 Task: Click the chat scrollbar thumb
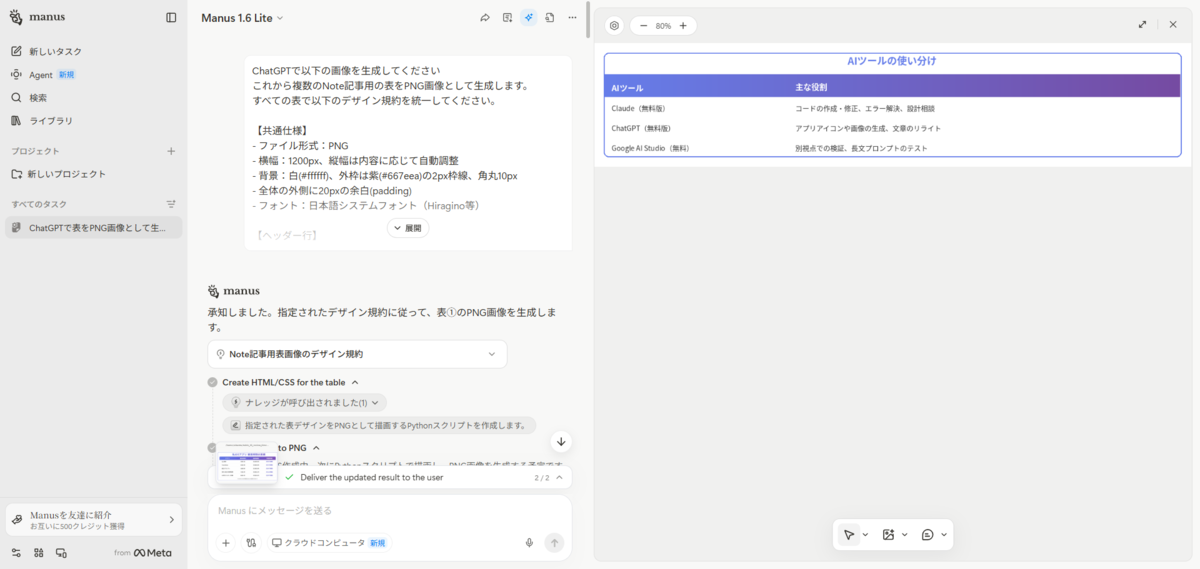coord(588,22)
